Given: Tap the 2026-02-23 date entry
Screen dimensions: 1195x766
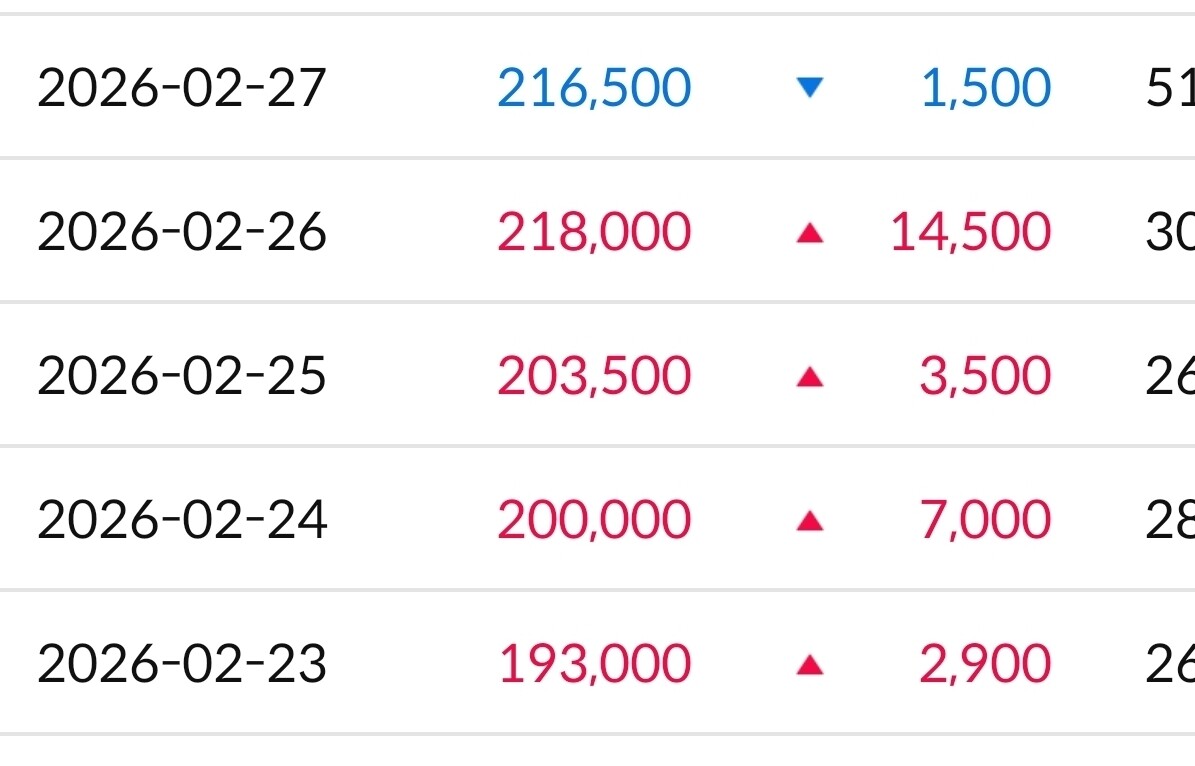Looking at the screenshot, I should [182, 664].
